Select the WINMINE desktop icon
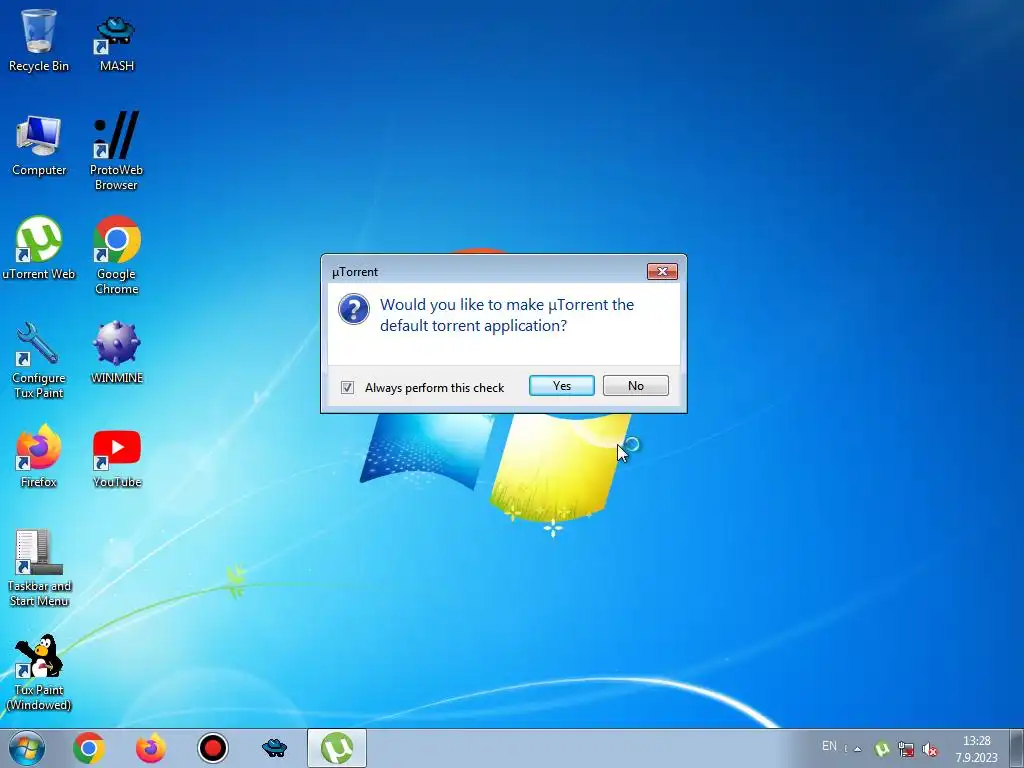 (116, 353)
